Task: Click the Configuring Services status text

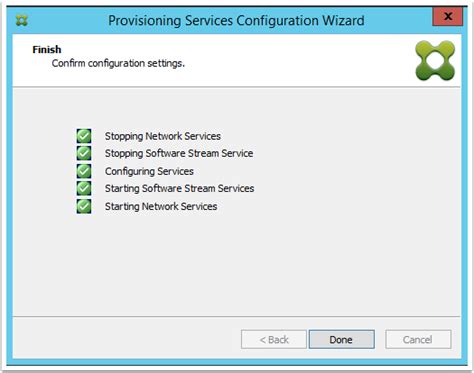Action: coord(149,171)
